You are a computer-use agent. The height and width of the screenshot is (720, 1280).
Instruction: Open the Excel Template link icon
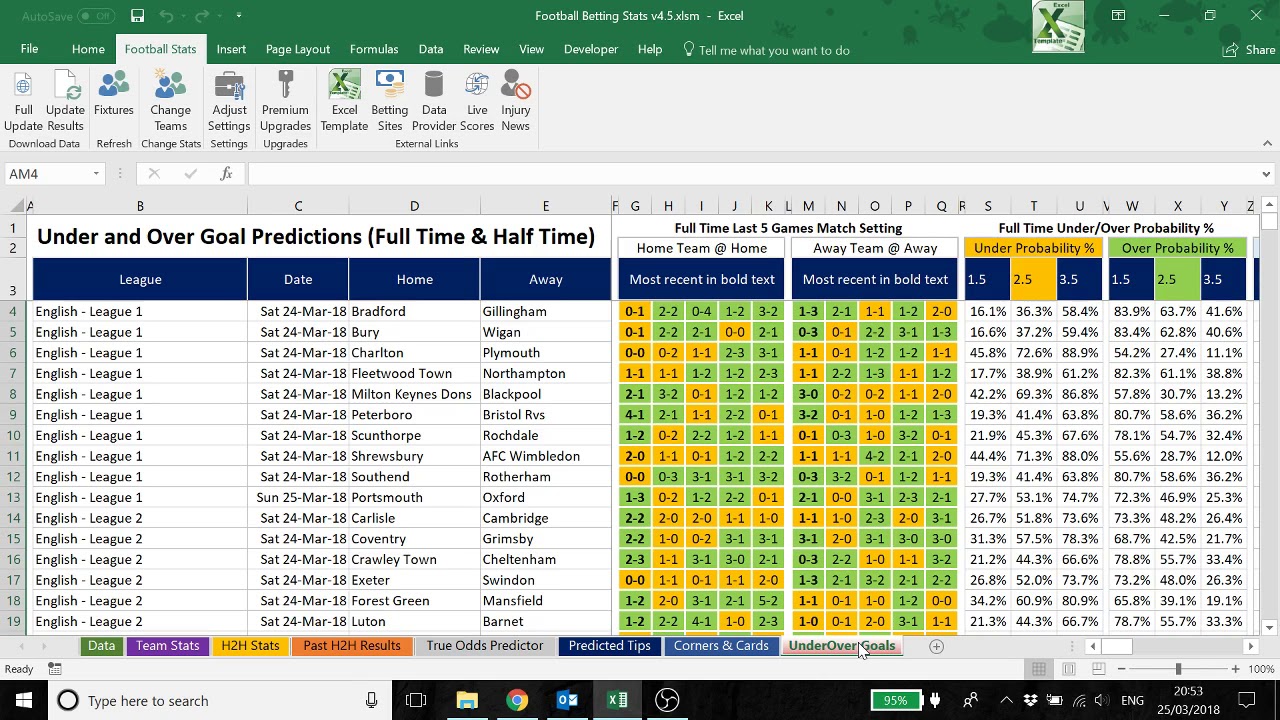coord(344,102)
